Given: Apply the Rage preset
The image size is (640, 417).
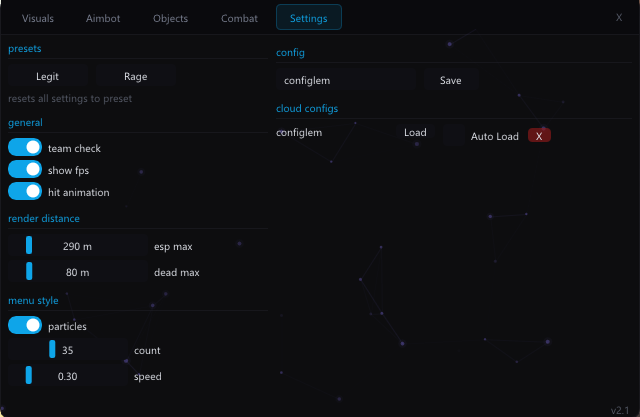Looking at the screenshot, I should (x=135, y=76).
